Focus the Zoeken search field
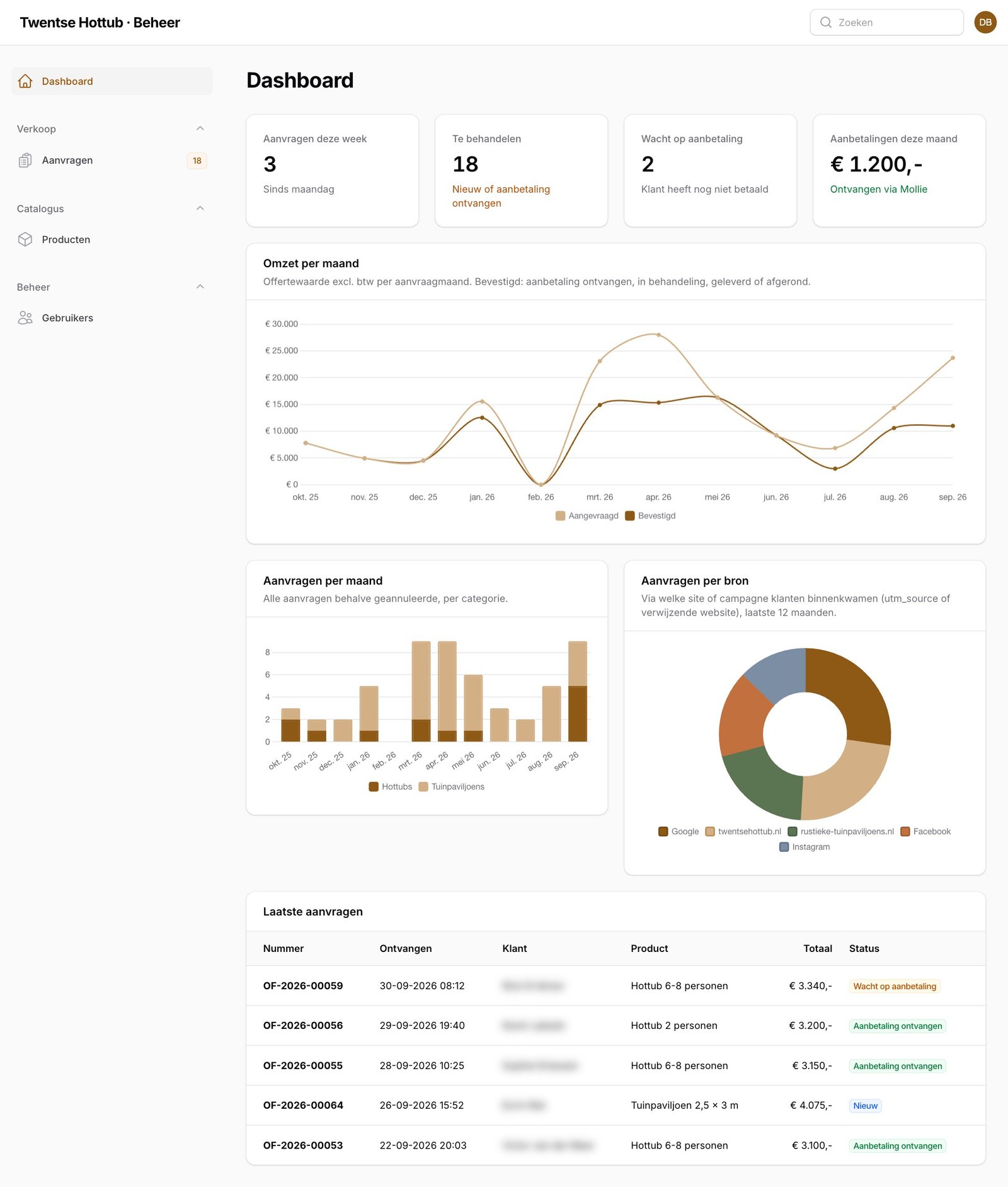The width and height of the screenshot is (1008, 1187). click(886, 23)
